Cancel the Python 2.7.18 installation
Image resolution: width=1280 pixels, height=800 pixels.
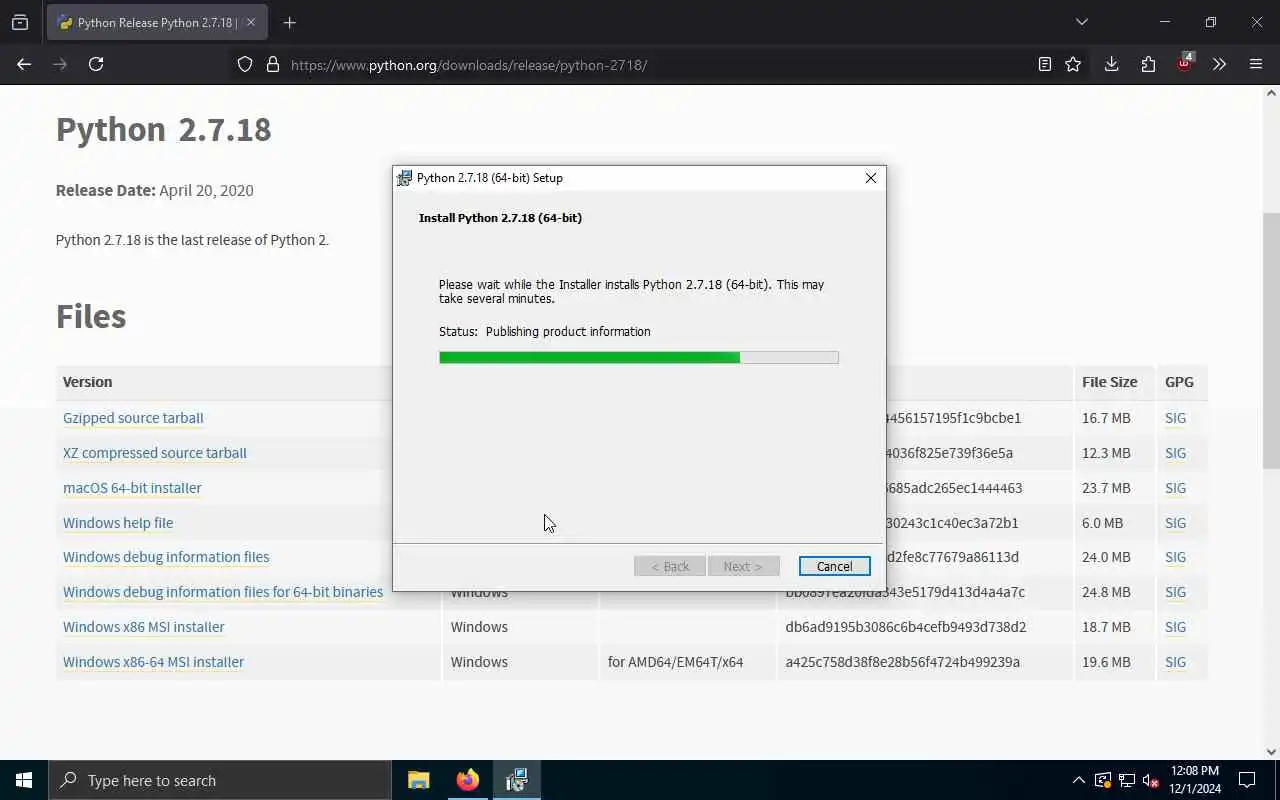pos(834,566)
